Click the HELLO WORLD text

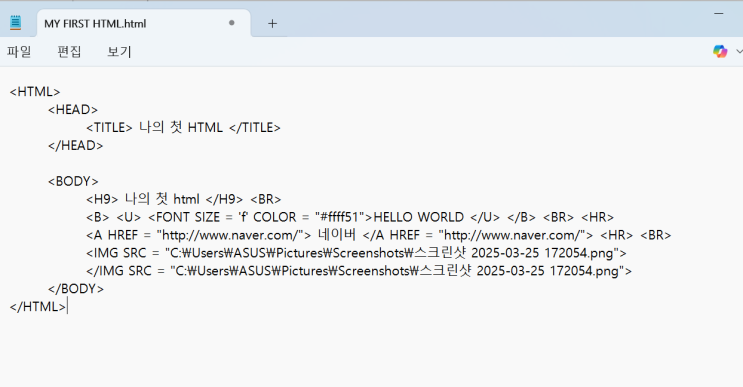(x=418, y=217)
